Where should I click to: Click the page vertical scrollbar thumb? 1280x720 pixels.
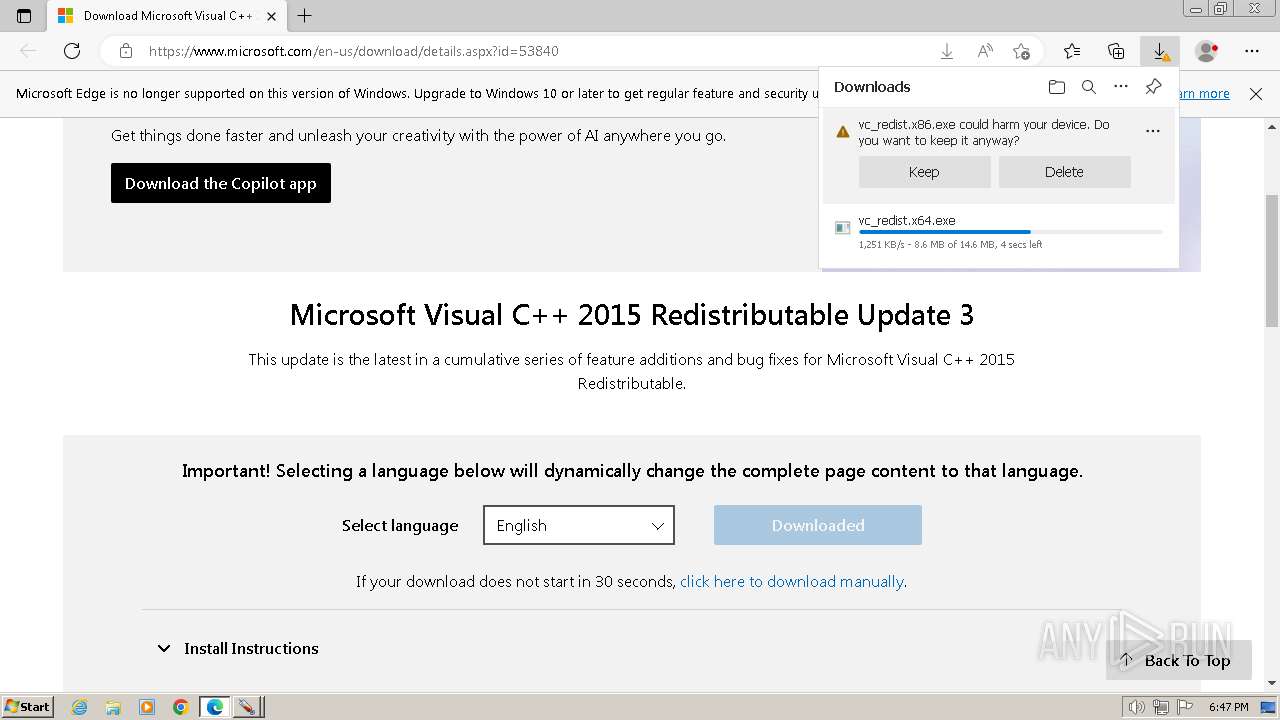pyautogui.click(x=1272, y=262)
